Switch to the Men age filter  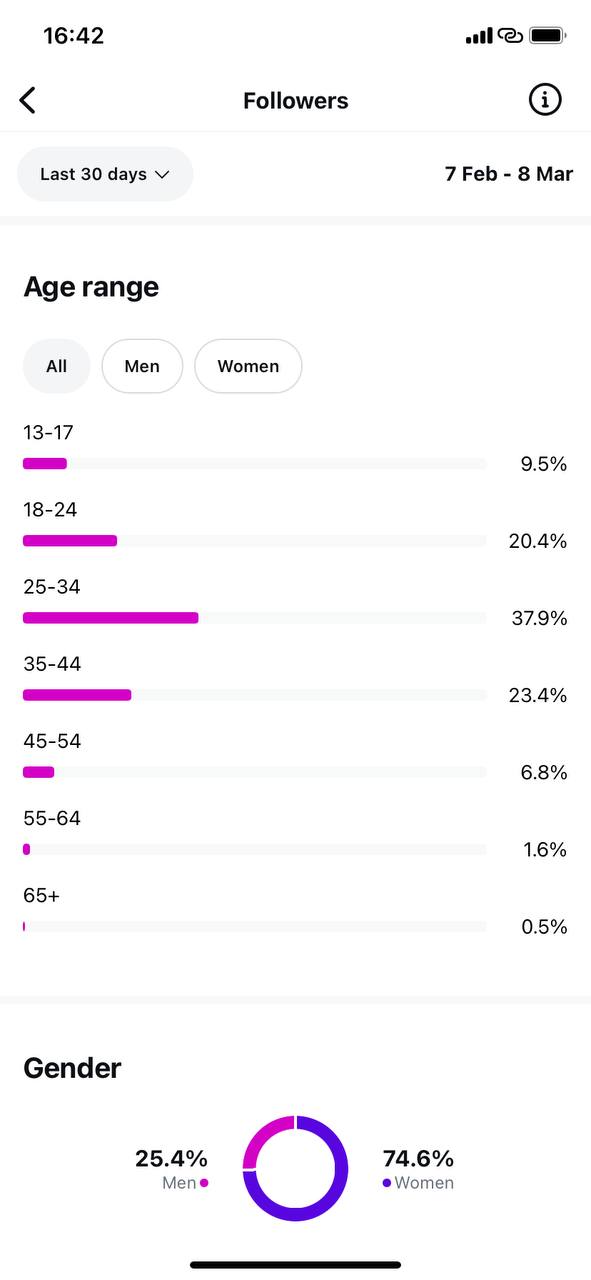(142, 366)
